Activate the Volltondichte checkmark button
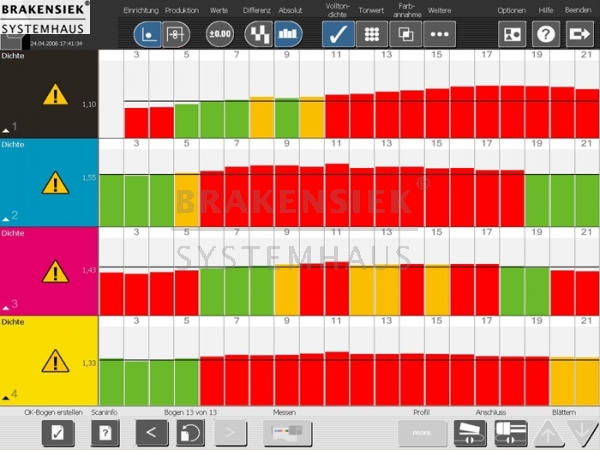Image resolution: width=600 pixels, height=450 pixels. [338, 34]
